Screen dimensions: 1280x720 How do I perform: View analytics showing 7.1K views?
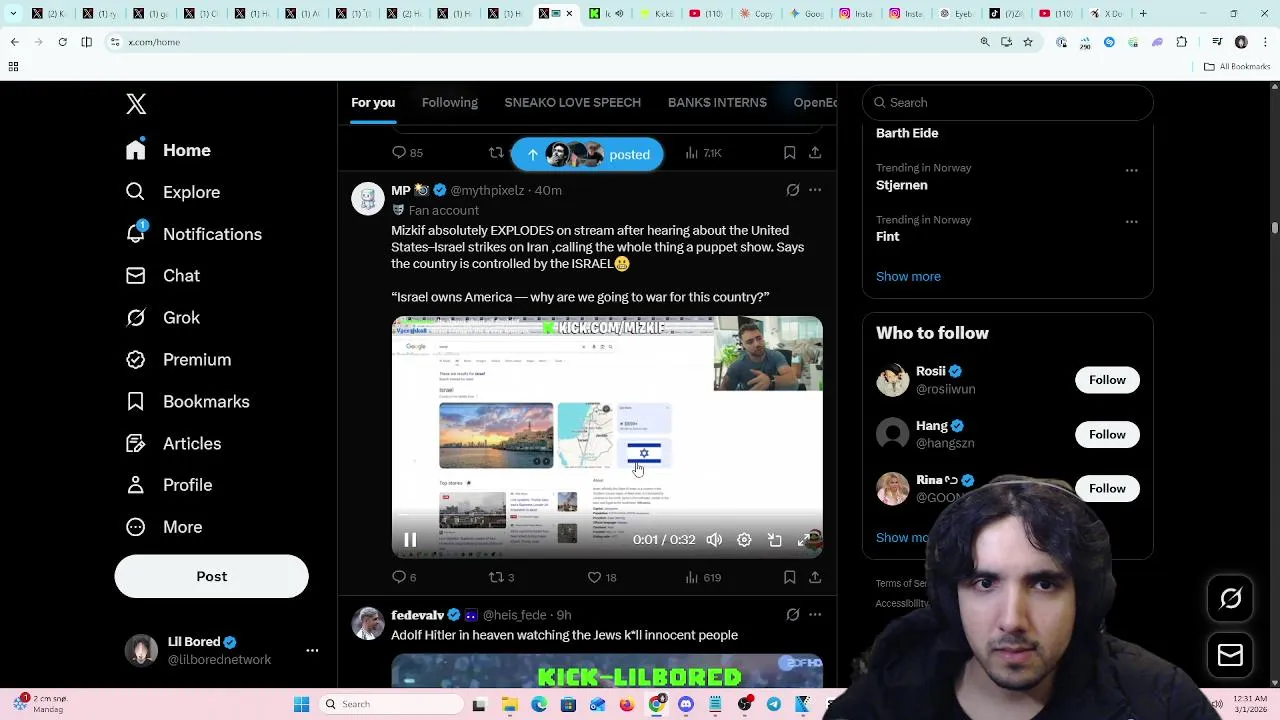(x=703, y=153)
